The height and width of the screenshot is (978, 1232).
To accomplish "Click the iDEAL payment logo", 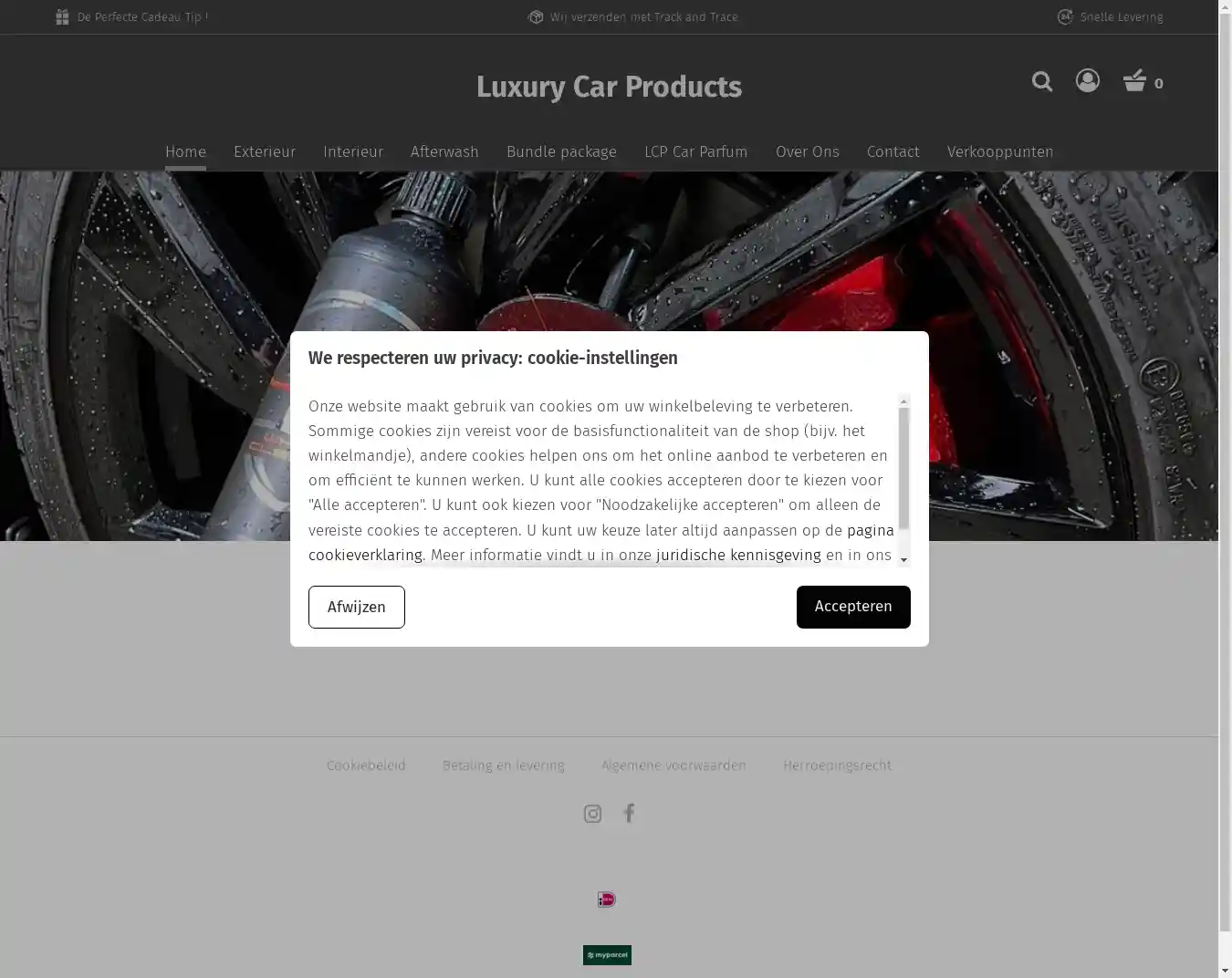I will (x=607, y=900).
